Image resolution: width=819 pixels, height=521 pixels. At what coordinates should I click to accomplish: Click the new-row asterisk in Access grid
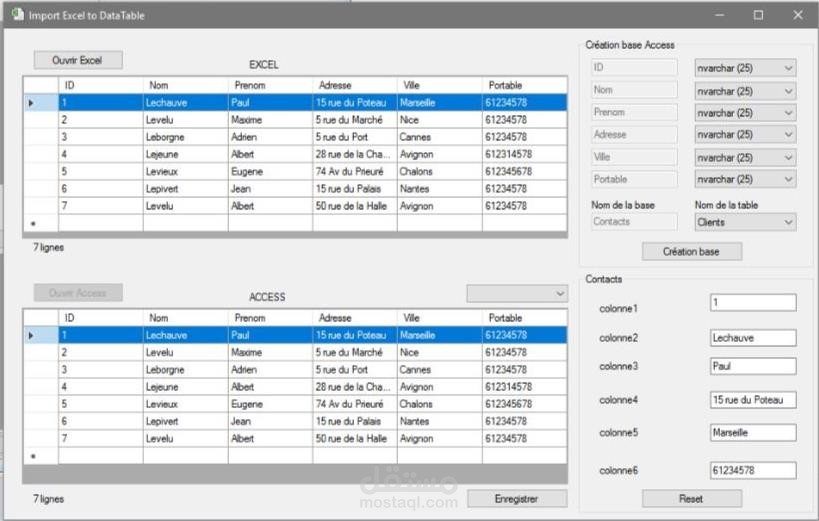click(41, 456)
